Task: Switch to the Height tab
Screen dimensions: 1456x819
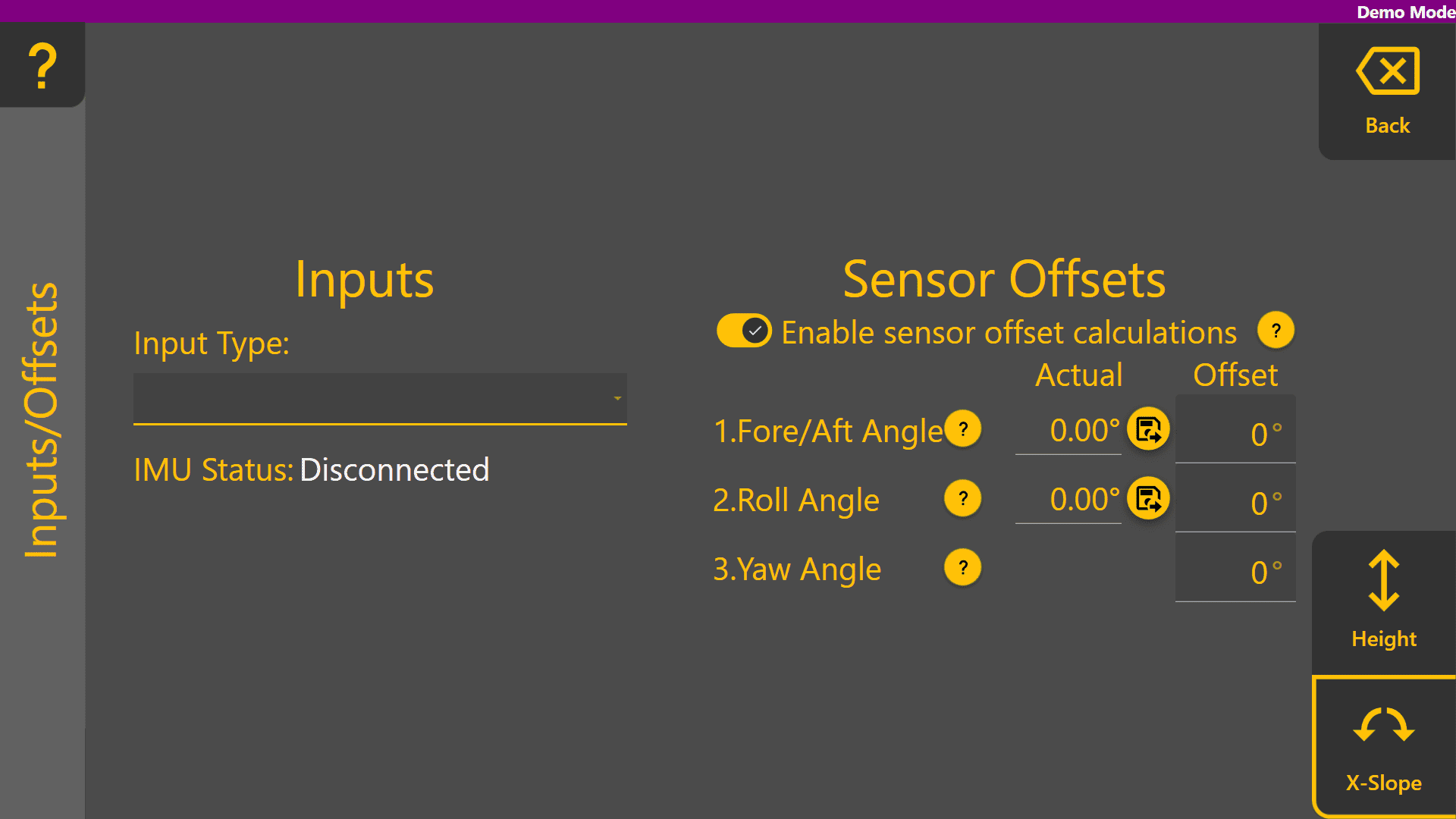Action: [x=1383, y=601]
